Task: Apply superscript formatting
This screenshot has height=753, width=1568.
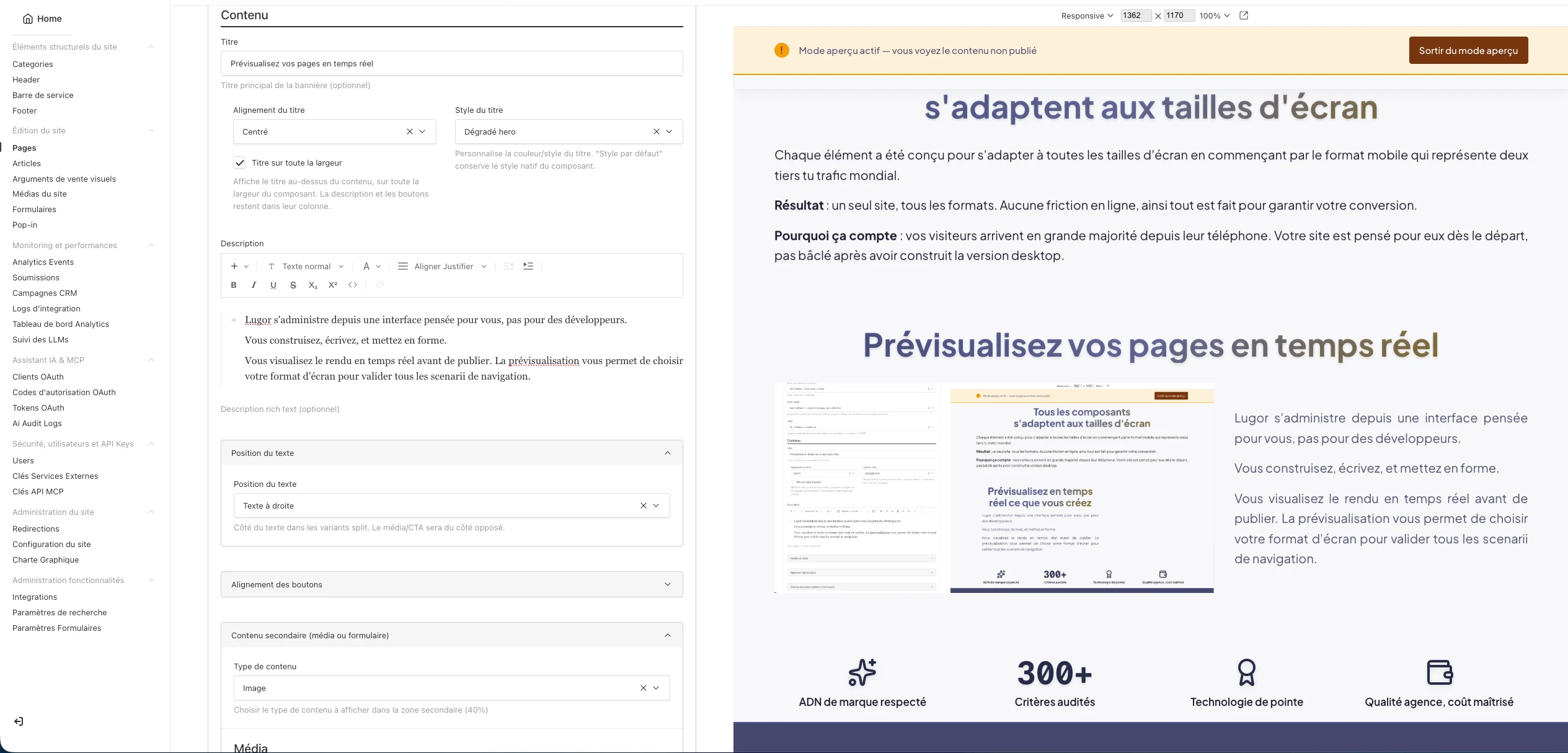Action: click(333, 285)
